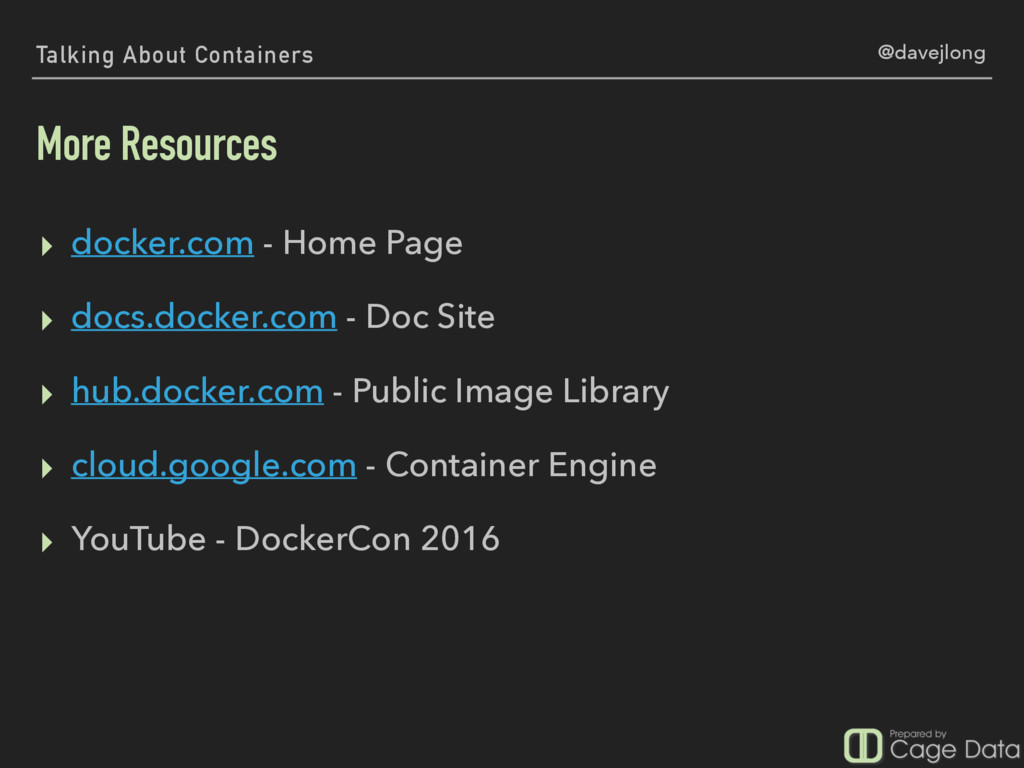The height and width of the screenshot is (768, 1024).
Task: Click the "- Public Image Library" description
Action: pyautogui.click(x=501, y=392)
